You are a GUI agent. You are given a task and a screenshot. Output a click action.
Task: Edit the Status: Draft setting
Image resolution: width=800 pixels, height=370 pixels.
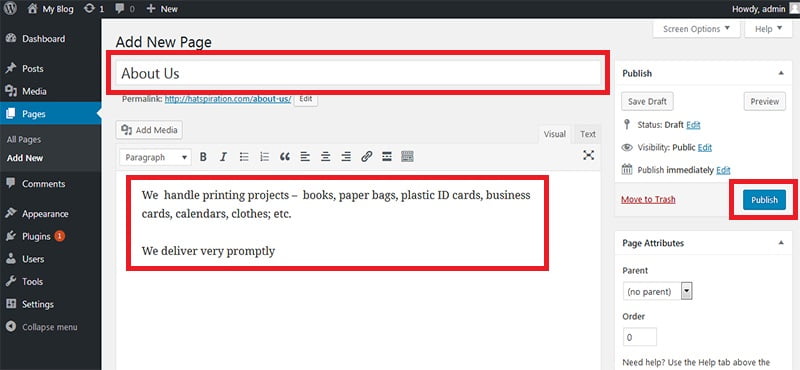tap(693, 125)
